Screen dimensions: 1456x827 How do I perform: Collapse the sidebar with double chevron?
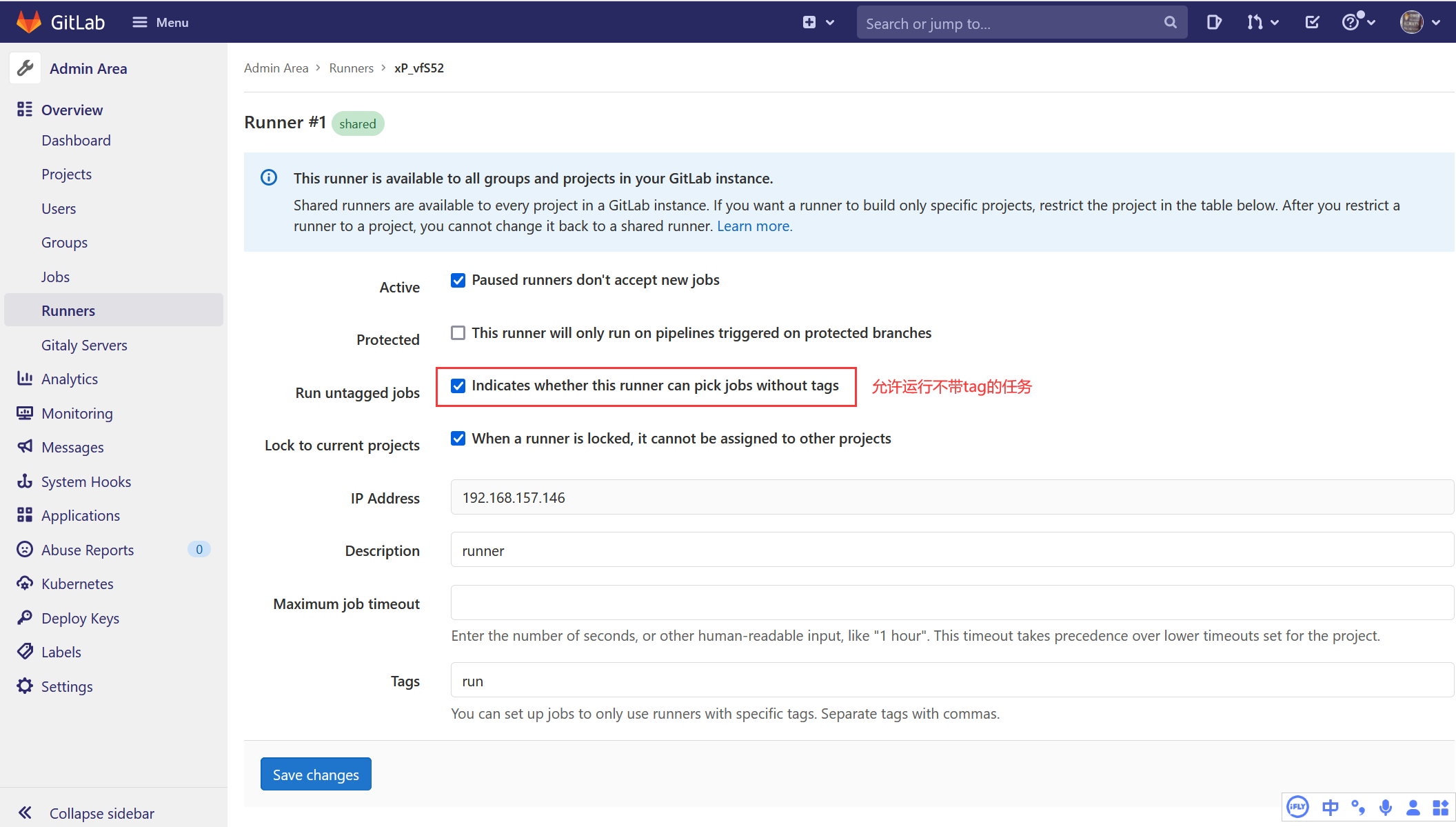pos(26,813)
